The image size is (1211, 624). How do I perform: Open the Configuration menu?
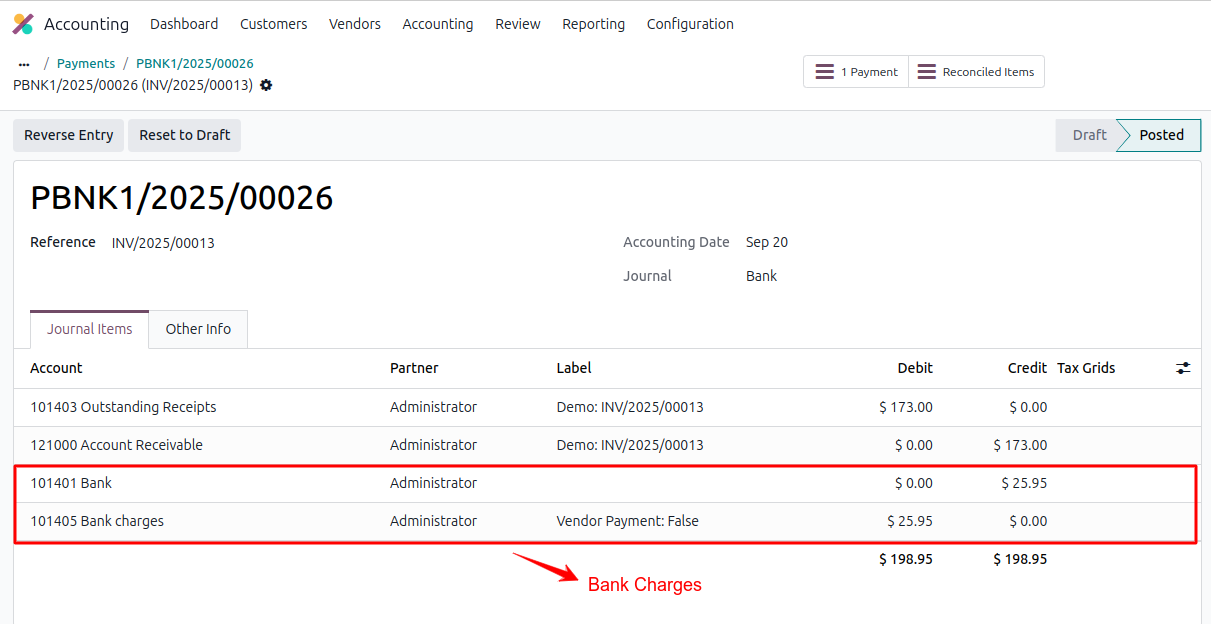[690, 23]
